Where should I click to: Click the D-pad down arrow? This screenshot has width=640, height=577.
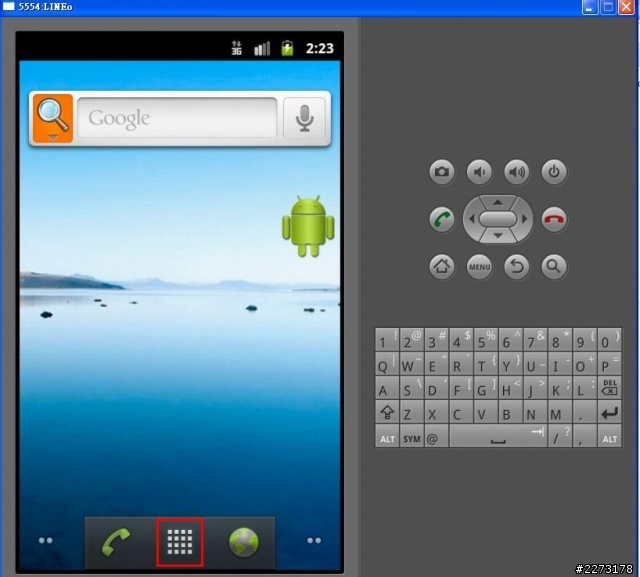(x=498, y=236)
